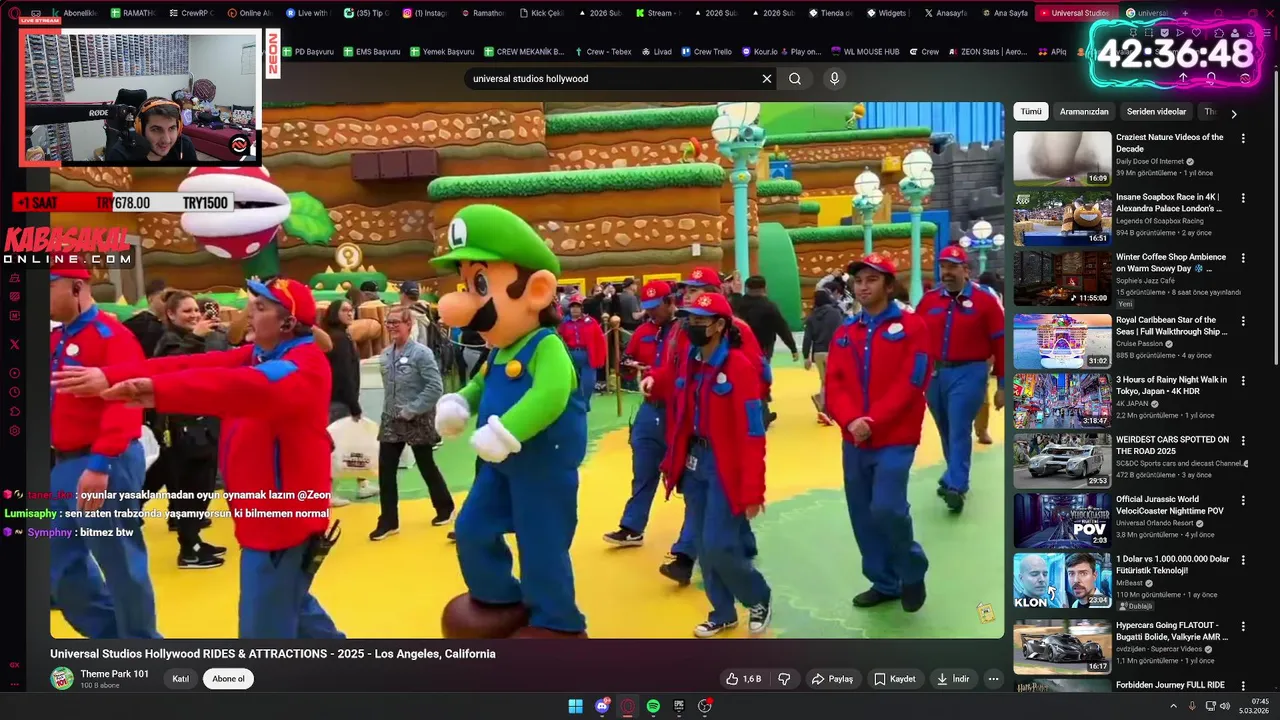
Task: Open Official Jurassic World VelociCoaster thumbnail
Action: coord(1062,521)
